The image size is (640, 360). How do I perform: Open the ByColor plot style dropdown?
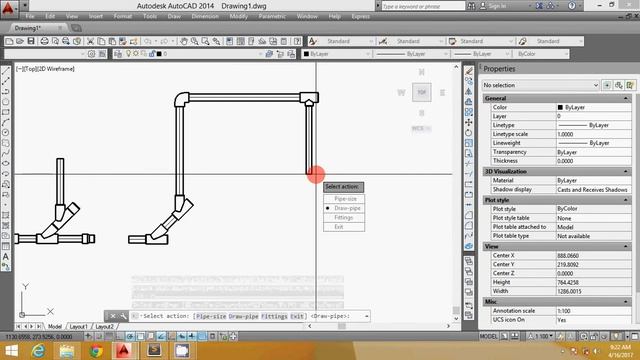coord(541,54)
